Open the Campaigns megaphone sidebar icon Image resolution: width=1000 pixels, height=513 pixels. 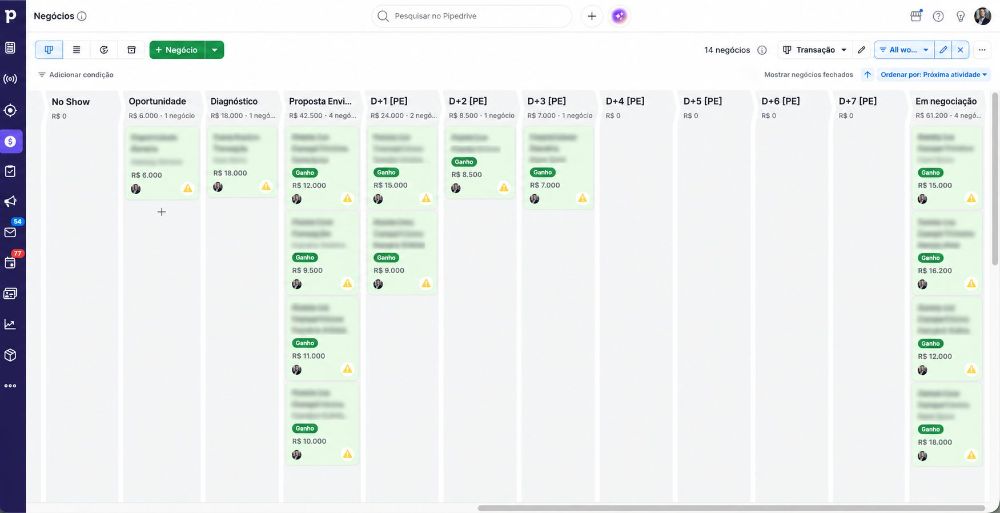[10, 202]
